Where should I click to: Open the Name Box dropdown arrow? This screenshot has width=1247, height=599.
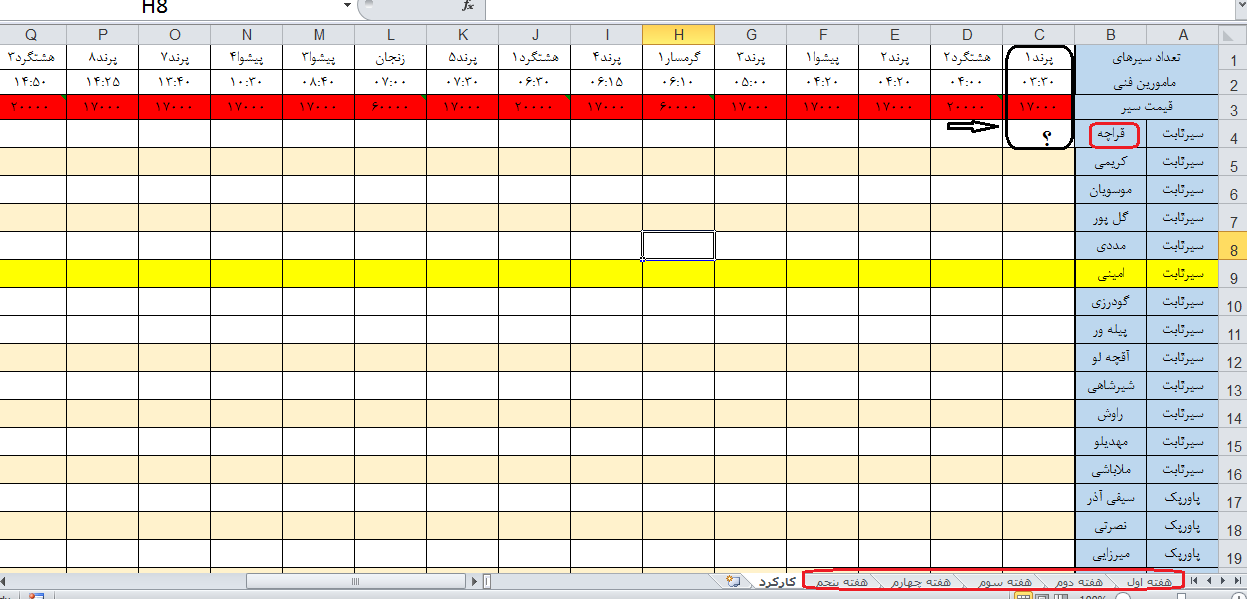point(347,6)
